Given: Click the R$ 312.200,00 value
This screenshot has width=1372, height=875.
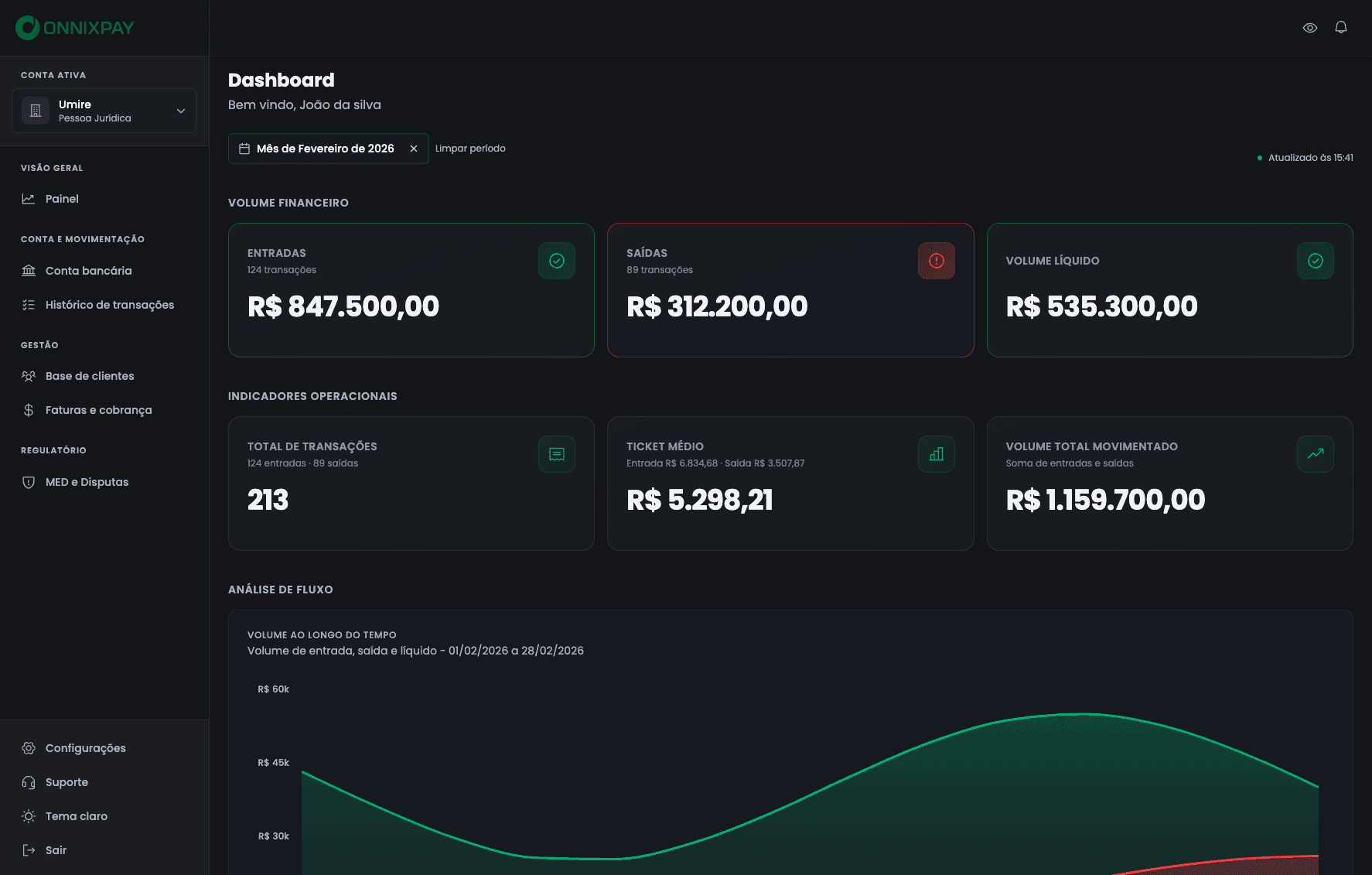Looking at the screenshot, I should pos(717,306).
